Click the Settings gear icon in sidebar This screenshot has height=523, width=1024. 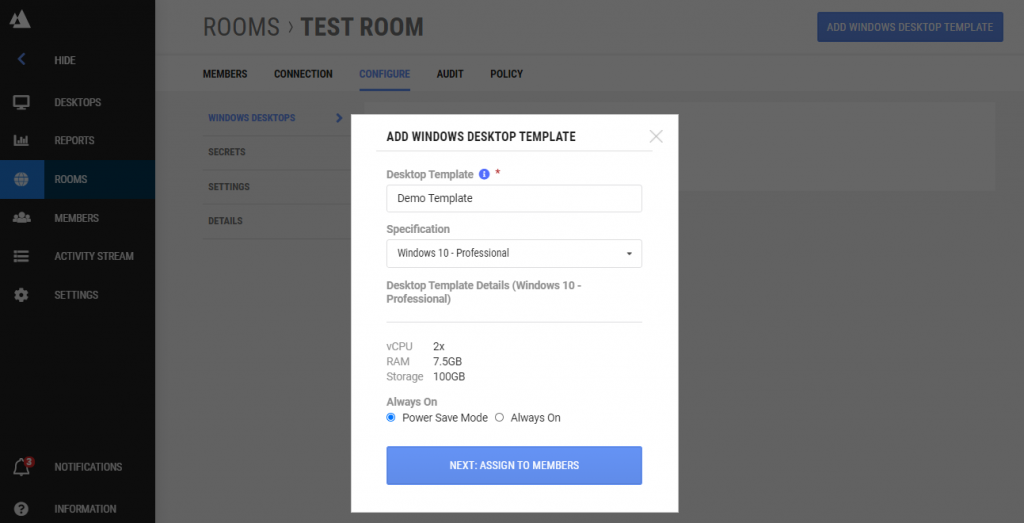click(x=21, y=295)
